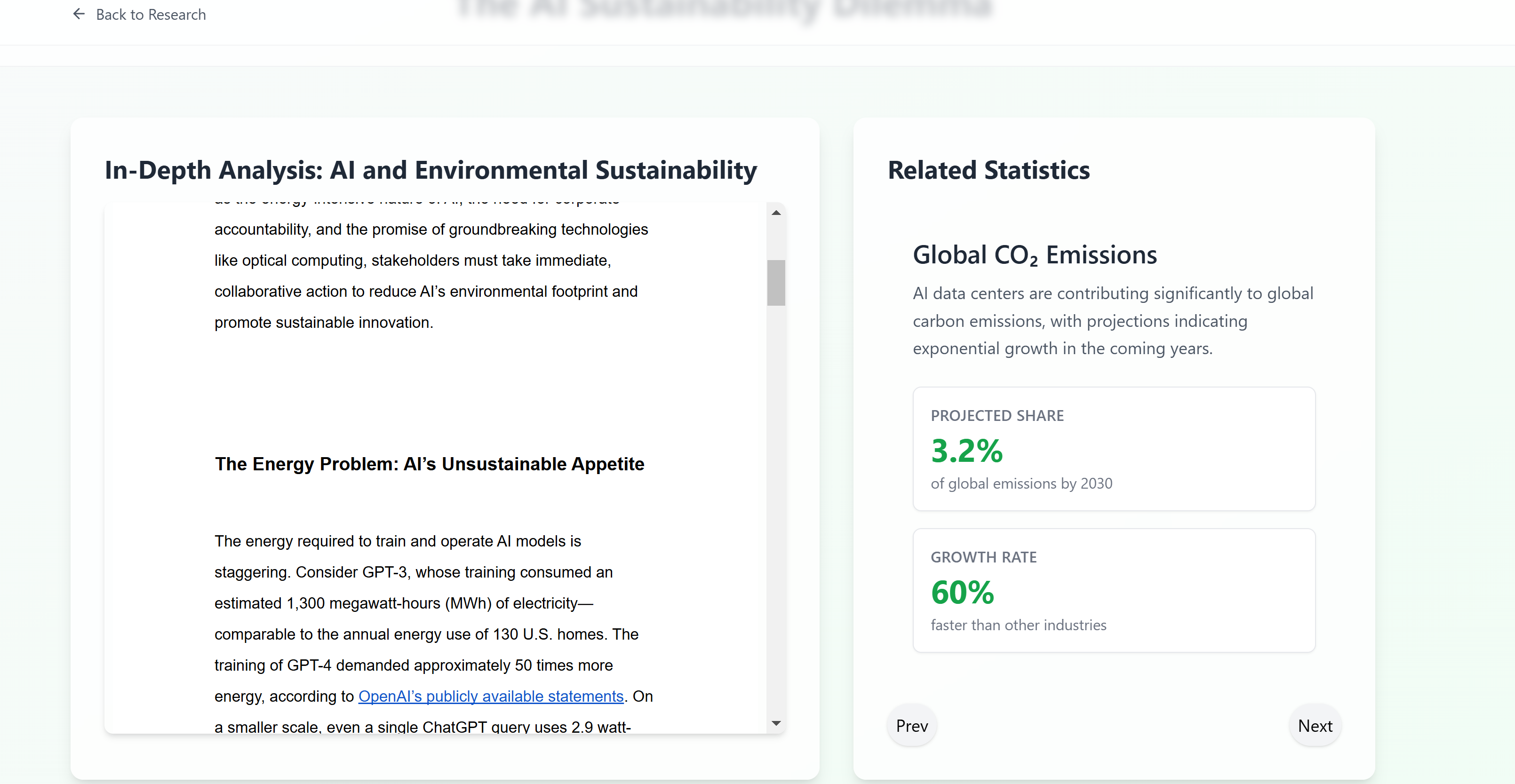
Task: Click the Related Statistics heading
Action: click(988, 170)
